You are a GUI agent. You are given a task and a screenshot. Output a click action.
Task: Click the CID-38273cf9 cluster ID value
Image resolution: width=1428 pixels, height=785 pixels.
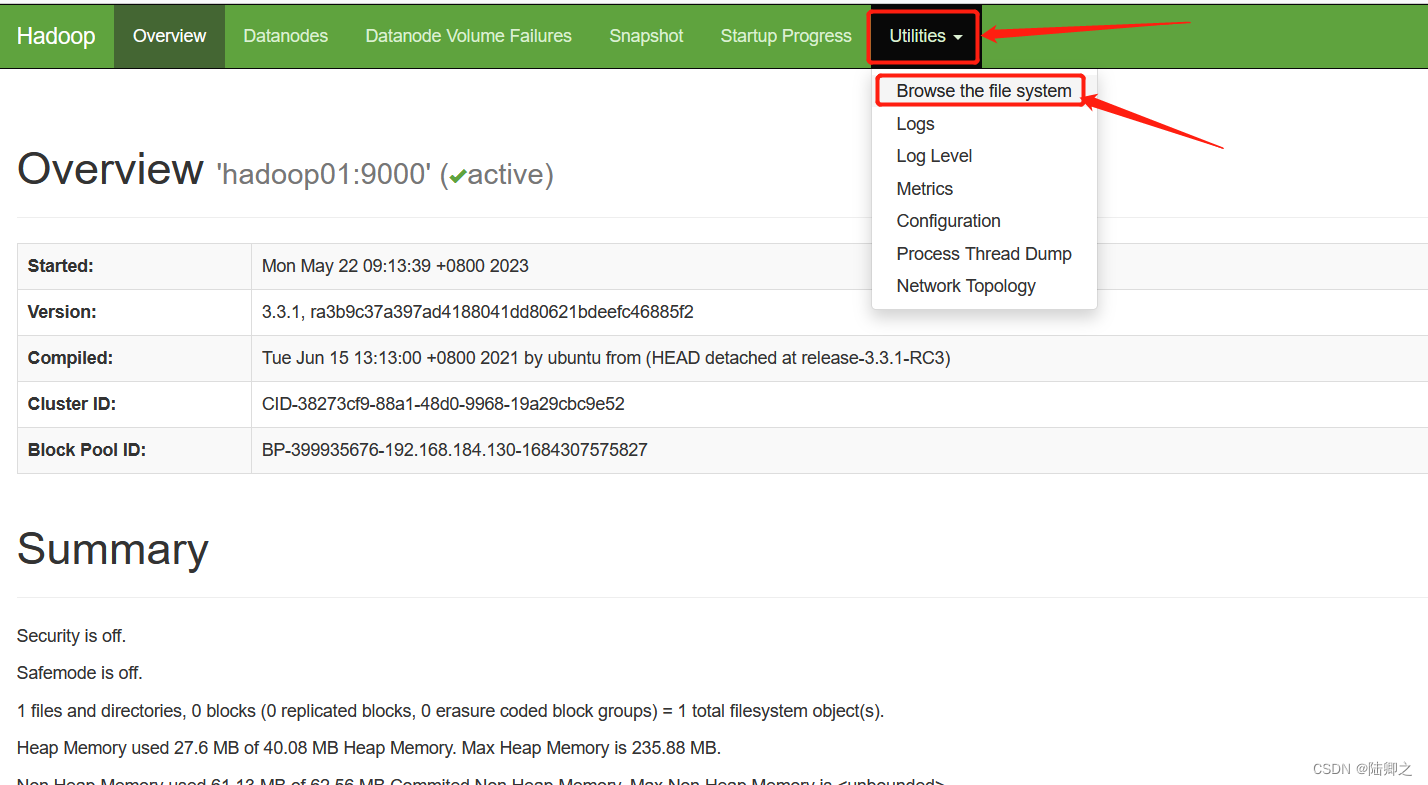pyautogui.click(x=443, y=404)
